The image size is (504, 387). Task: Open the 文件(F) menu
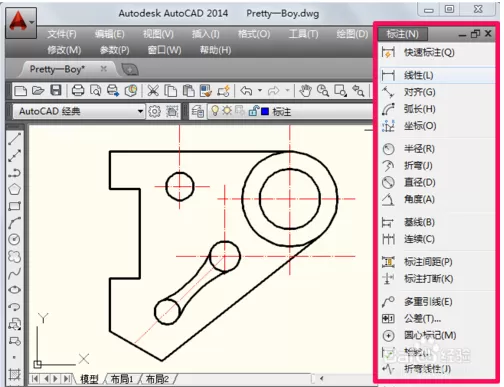click(x=62, y=34)
